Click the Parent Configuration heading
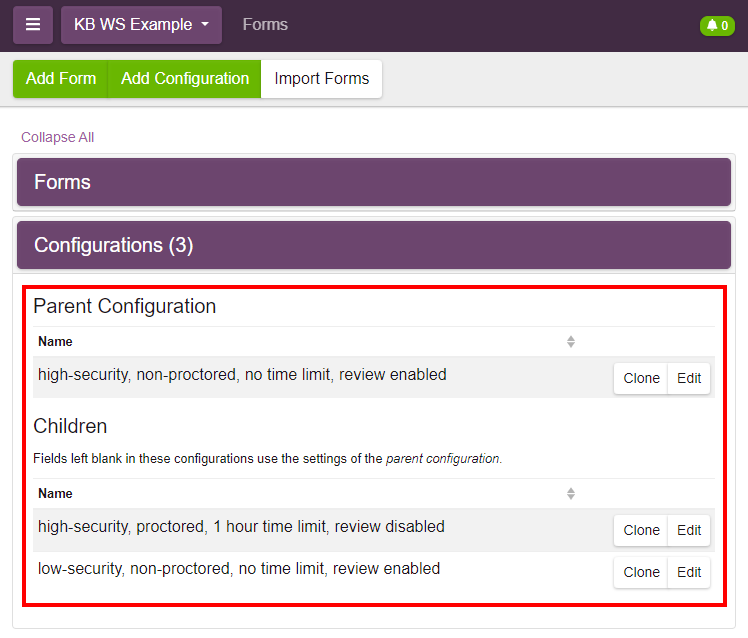 point(125,306)
